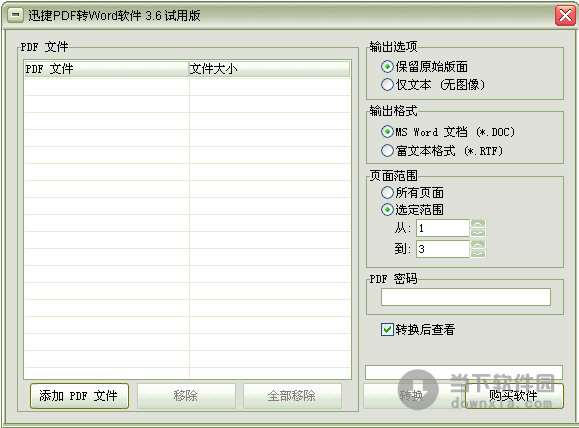Increase the 从 start page value
579x428 pixels.
(478, 224)
